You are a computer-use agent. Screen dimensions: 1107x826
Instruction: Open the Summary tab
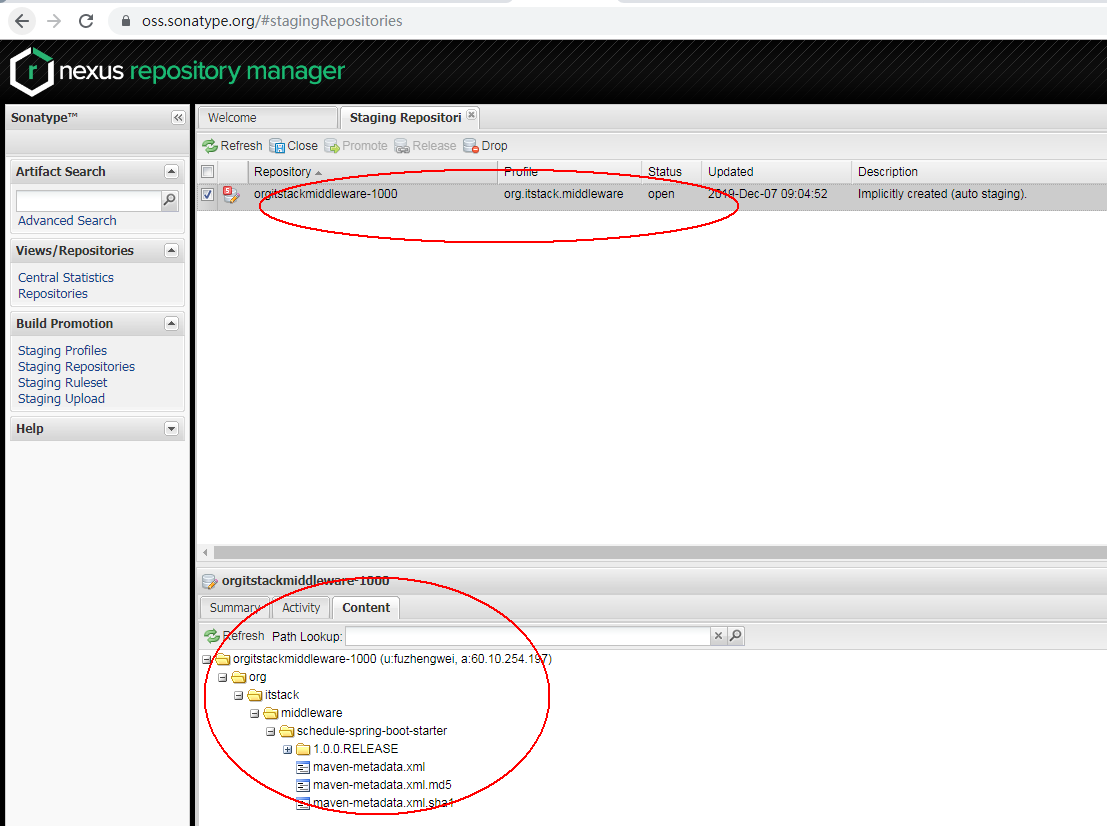coord(235,608)
